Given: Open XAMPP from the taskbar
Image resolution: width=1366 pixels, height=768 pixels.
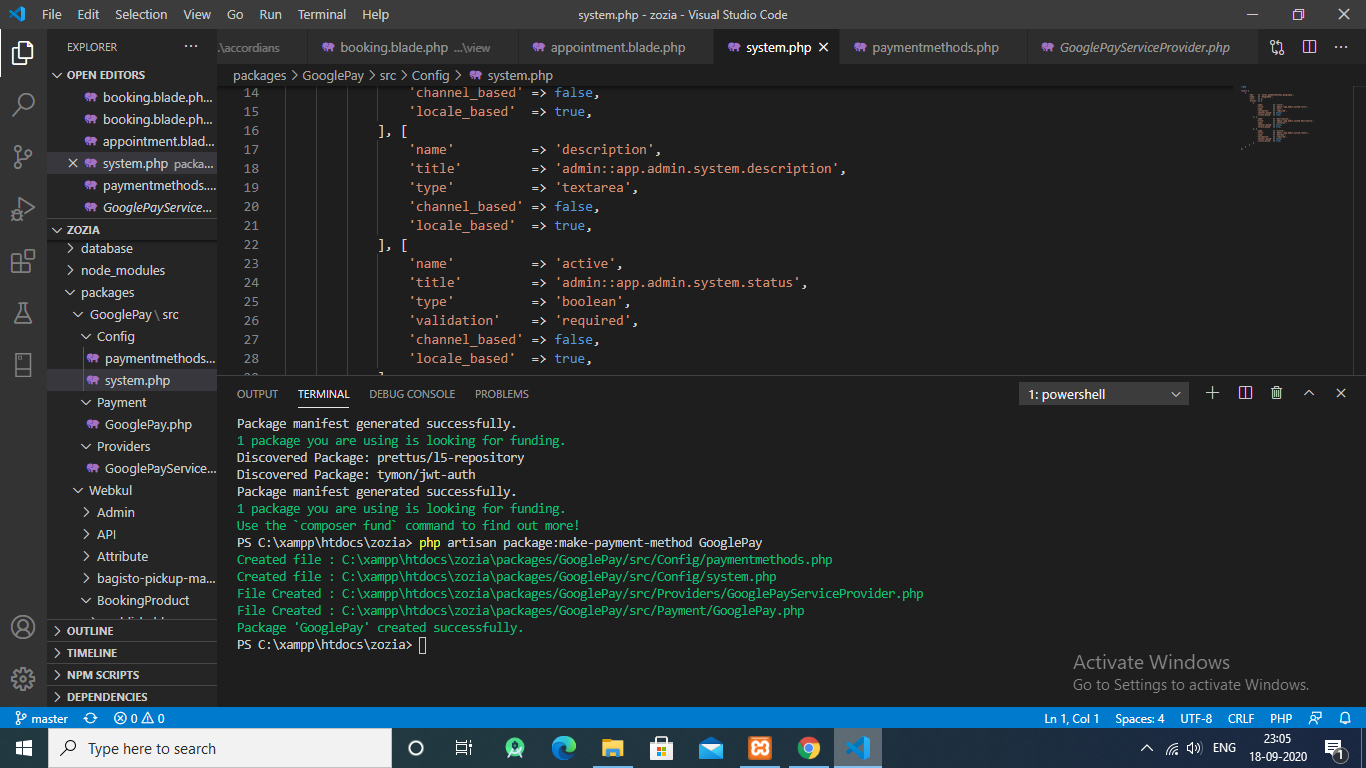Looking at the screenshot, I should (x=760, y=748).
